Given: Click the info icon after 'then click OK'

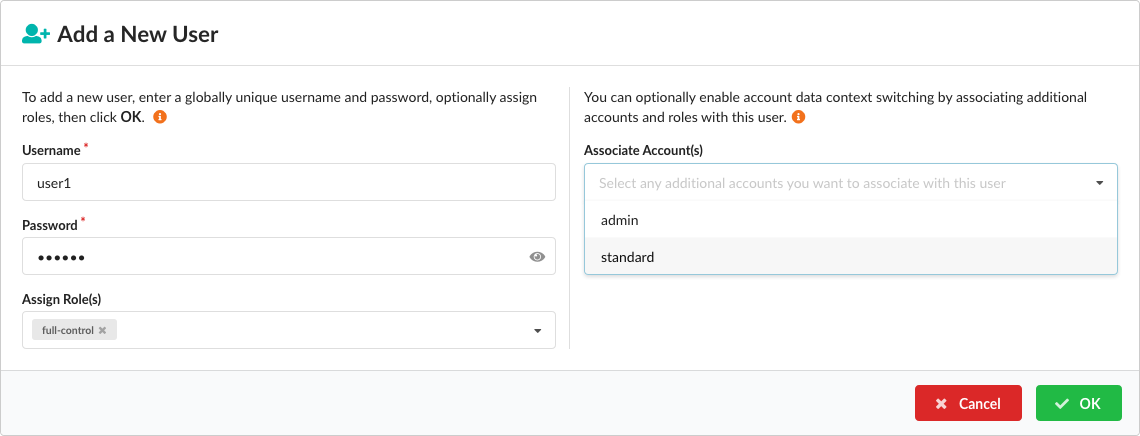Looking at the screenshot, I should tap(159, 117).
